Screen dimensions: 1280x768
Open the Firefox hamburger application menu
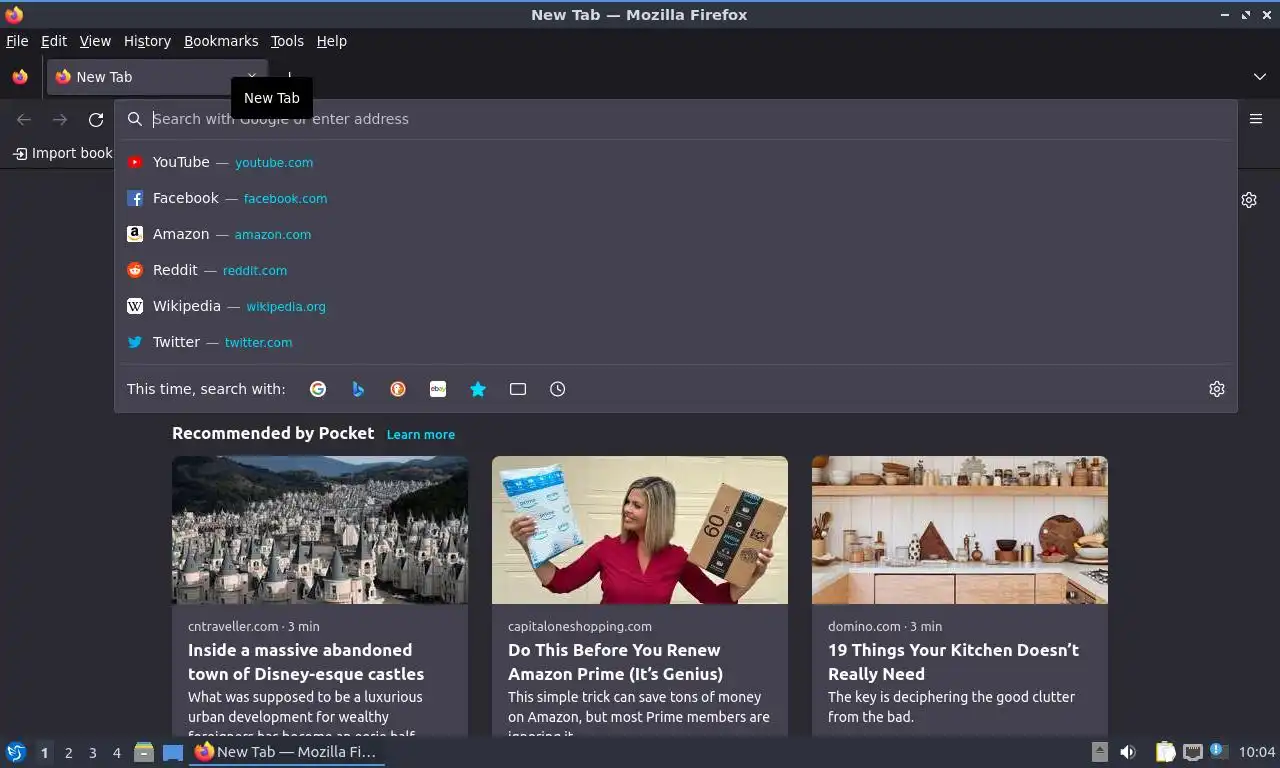[x=1256, y=118]
